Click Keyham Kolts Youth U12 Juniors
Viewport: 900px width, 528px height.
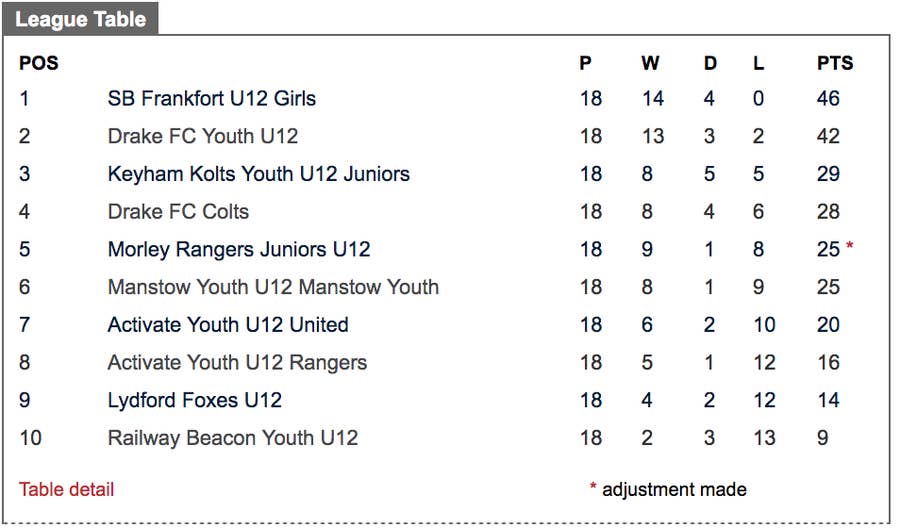pyautogui.click(x=258, y=174)
